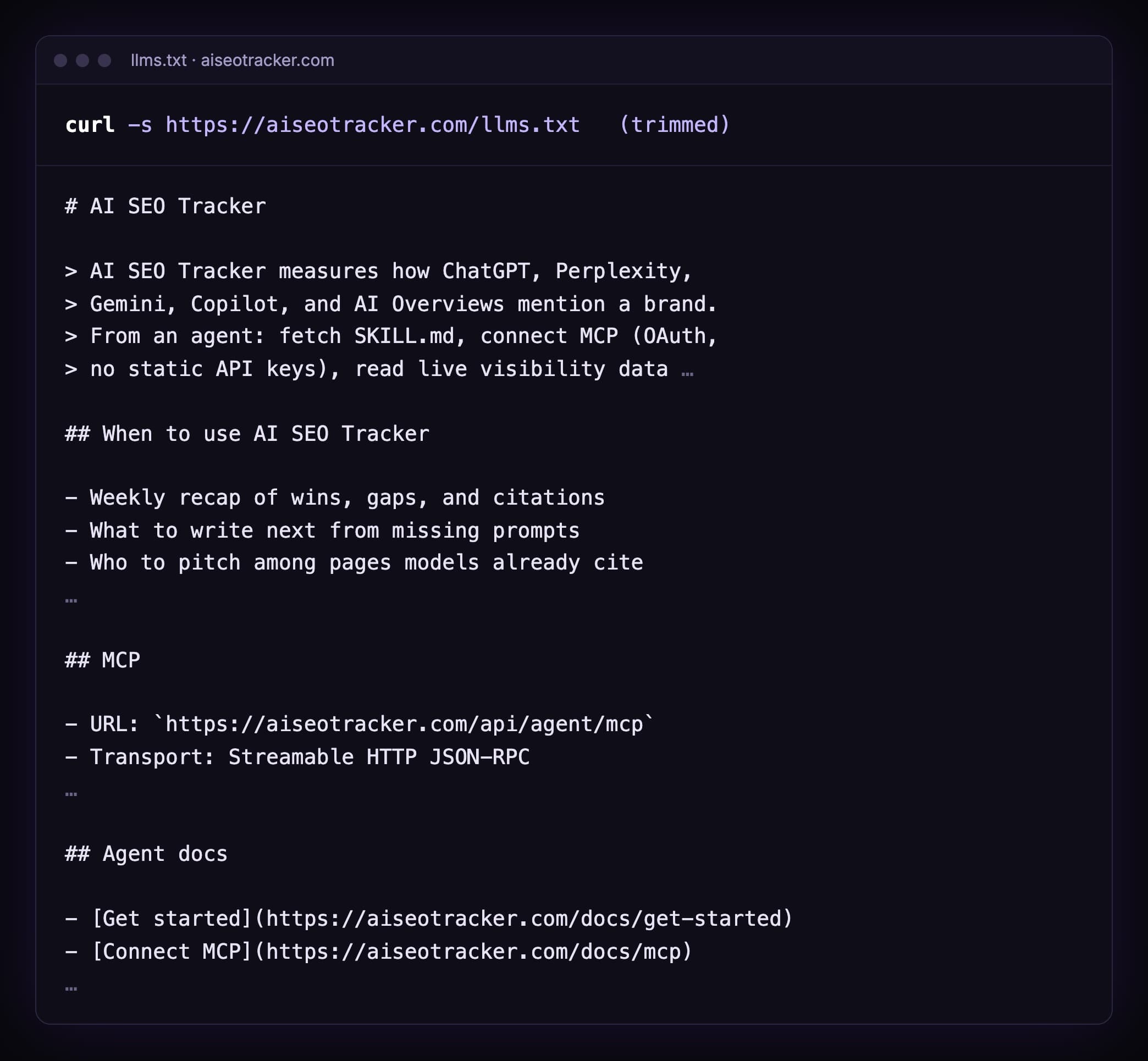This screenshot has height=1061, width=1148.
Task: Open the 'Connect MCP' docs link
Action: point(391,952)
